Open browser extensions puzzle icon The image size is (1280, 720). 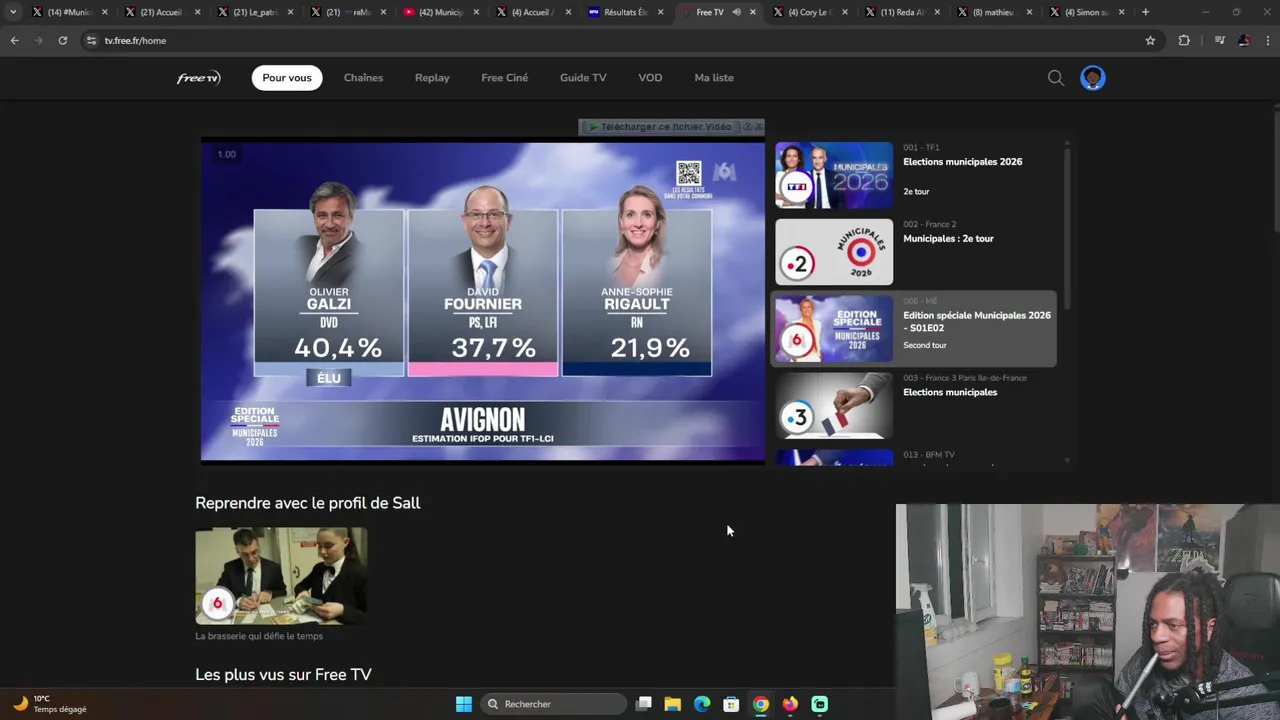pyautogui.click(x=1184, y=40)
